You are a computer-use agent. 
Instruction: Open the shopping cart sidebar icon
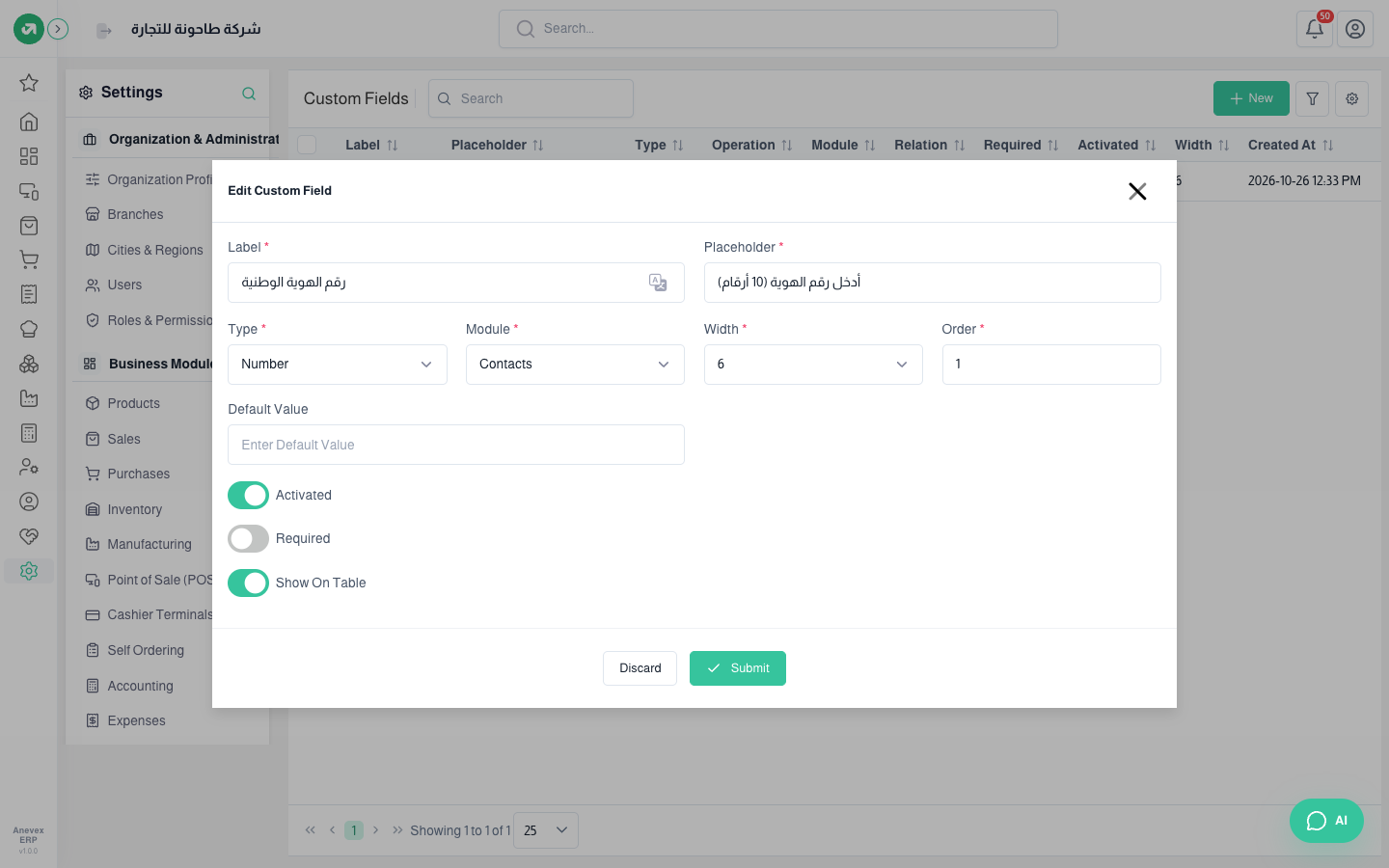pos(29,259)
